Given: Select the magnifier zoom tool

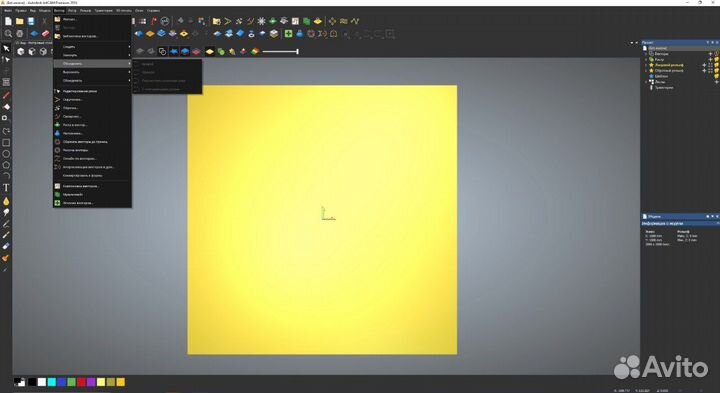Looking at the screenshot, I should (x=8, y=34).
